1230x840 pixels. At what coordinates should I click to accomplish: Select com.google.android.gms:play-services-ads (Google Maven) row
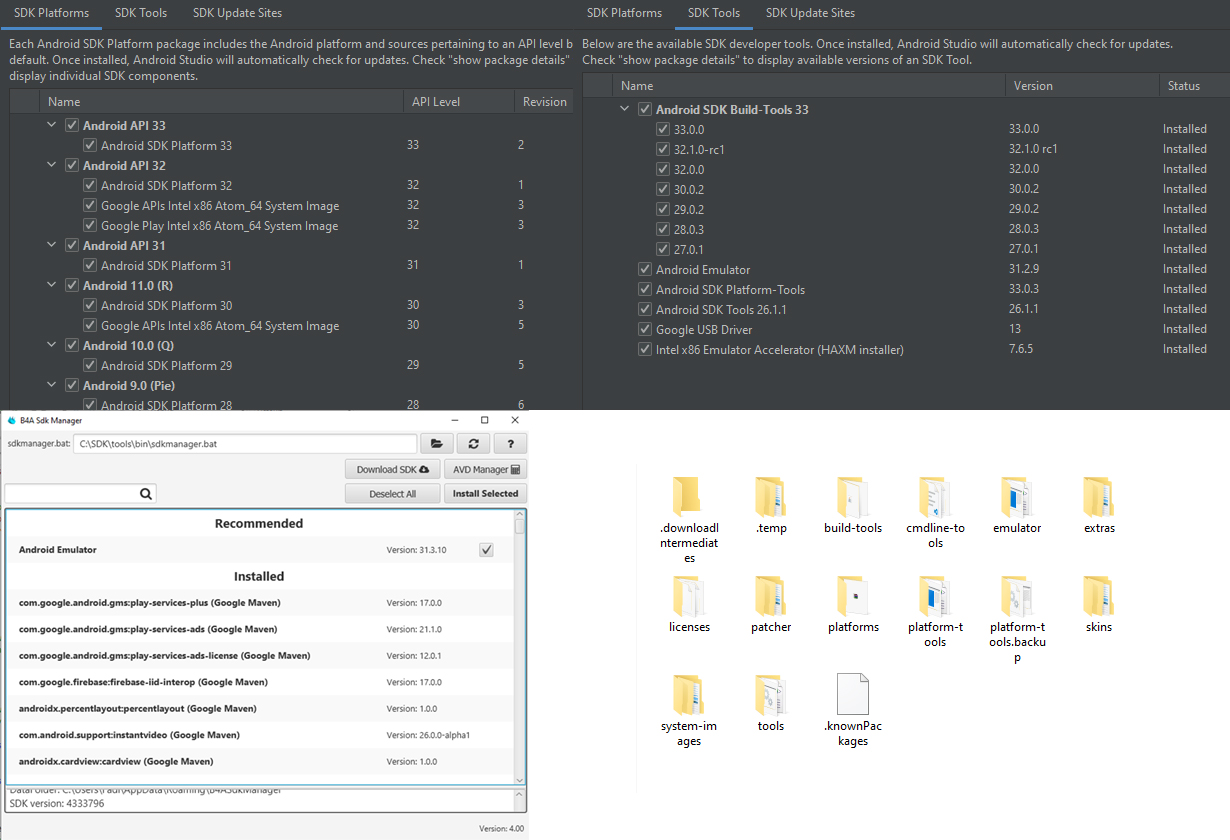(259, 629)
